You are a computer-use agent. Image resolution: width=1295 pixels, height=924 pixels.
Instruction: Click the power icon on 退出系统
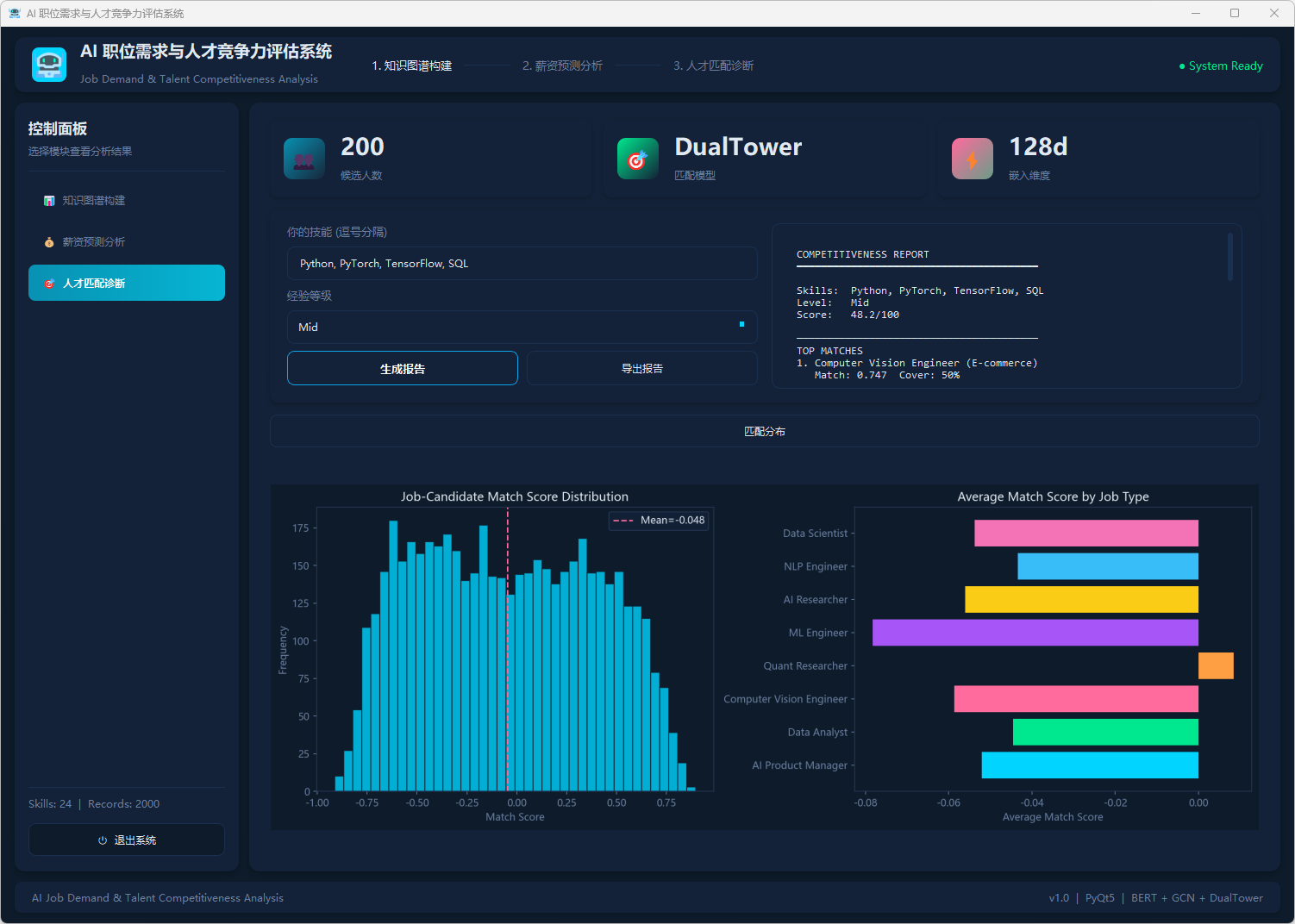(103, 840)
